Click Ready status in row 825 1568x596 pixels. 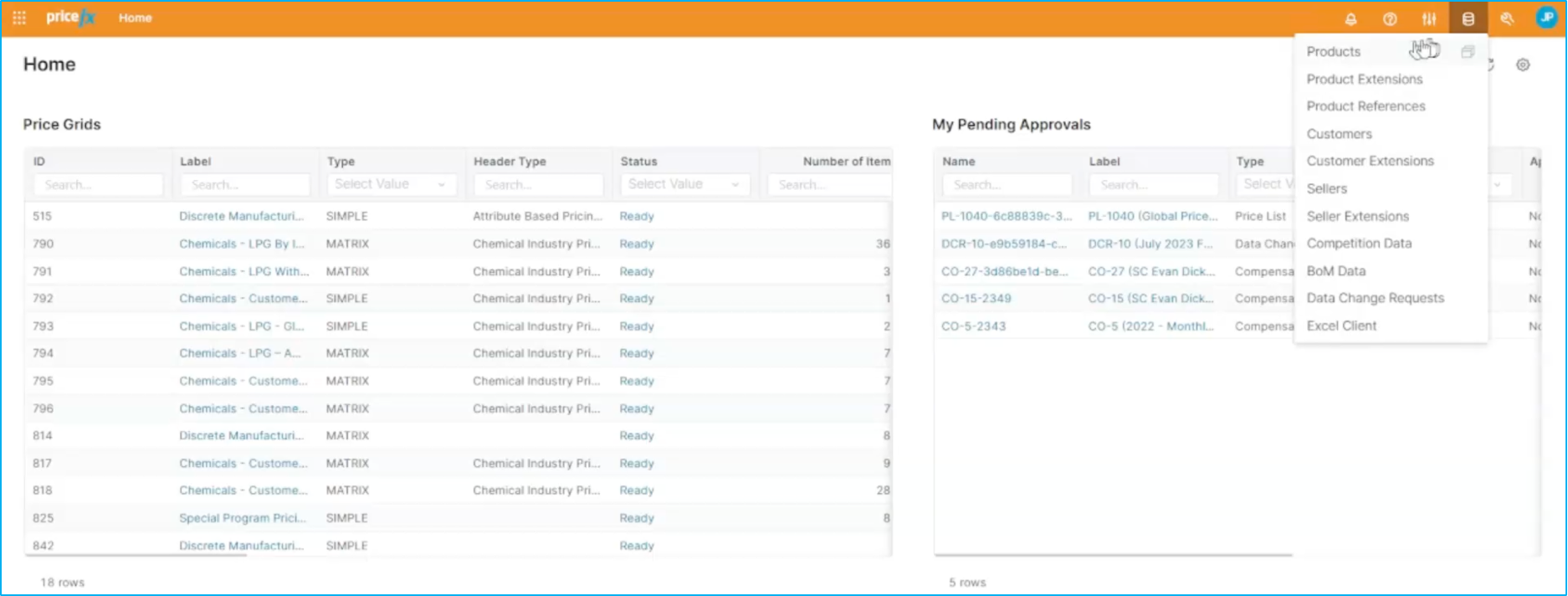coord(637,518)
